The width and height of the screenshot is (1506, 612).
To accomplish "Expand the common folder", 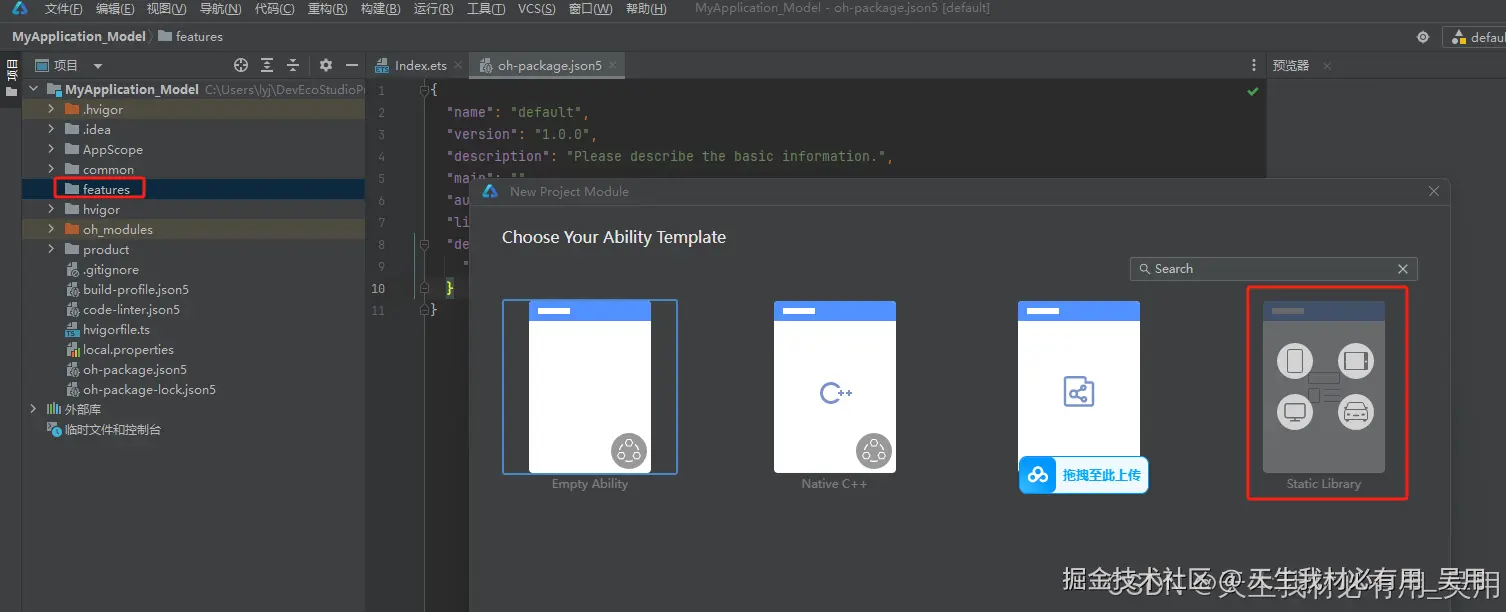I will click(51, 169).
